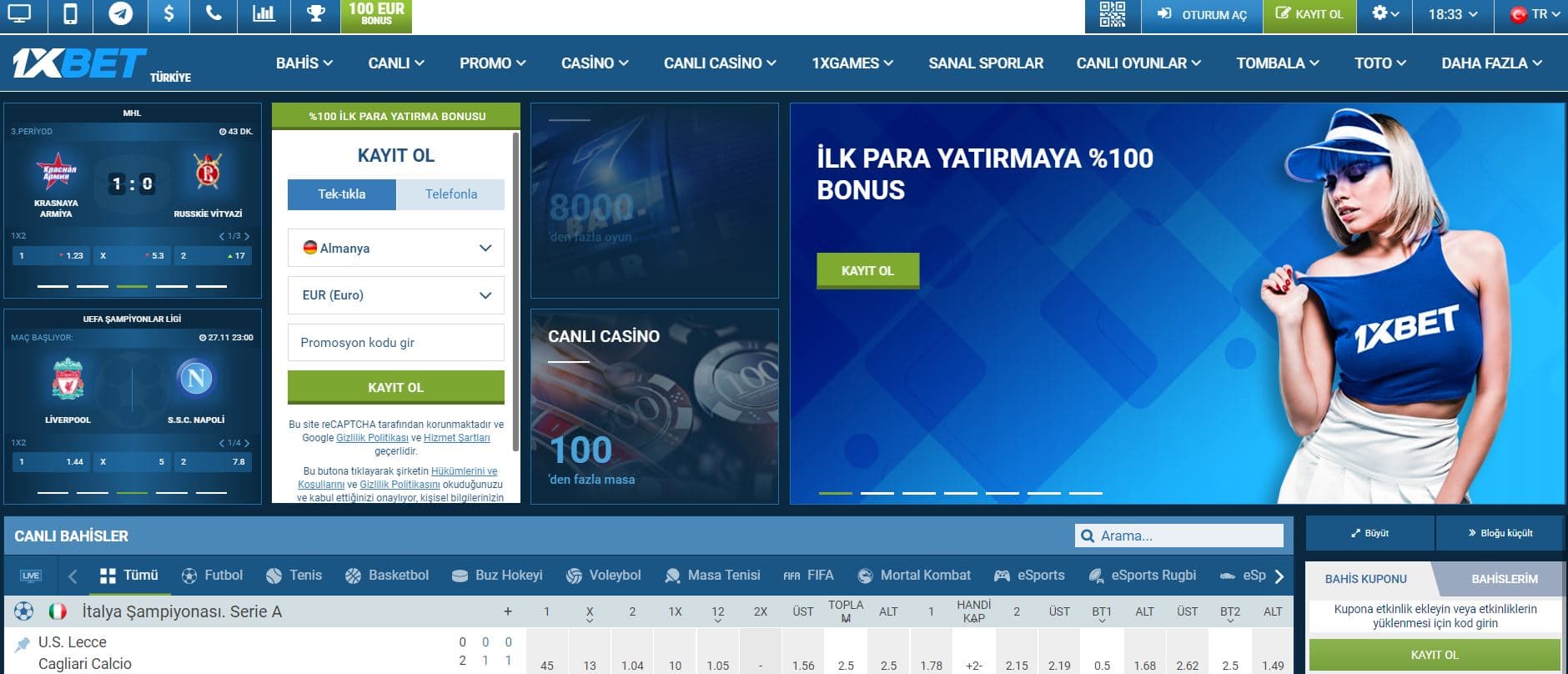1568x674 pixels.
Task: Select the Liverpool win odds 1.44
Action: pyautogui.click(x=50, y=462)
